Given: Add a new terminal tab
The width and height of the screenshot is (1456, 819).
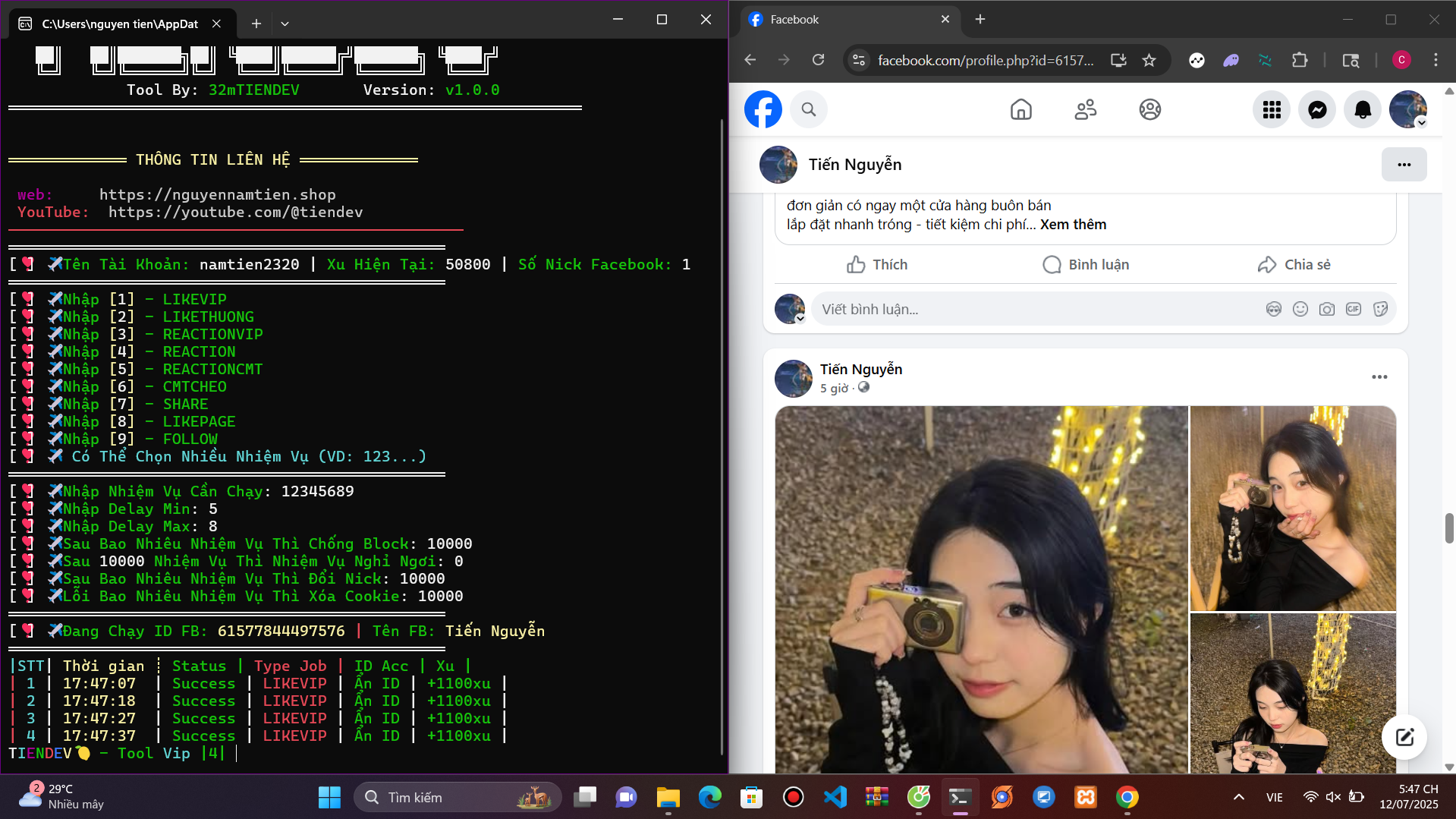Looking at the screenshot, I should tap(256, 24).
